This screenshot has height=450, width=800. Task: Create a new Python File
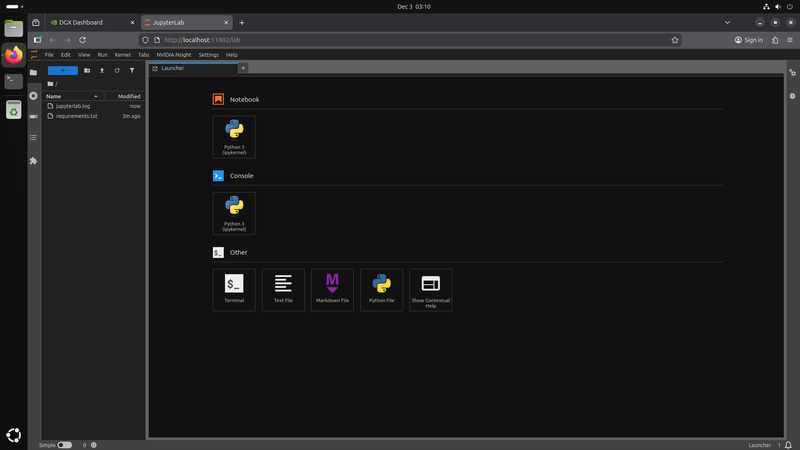pyautogui.click(x=382, y=290)
